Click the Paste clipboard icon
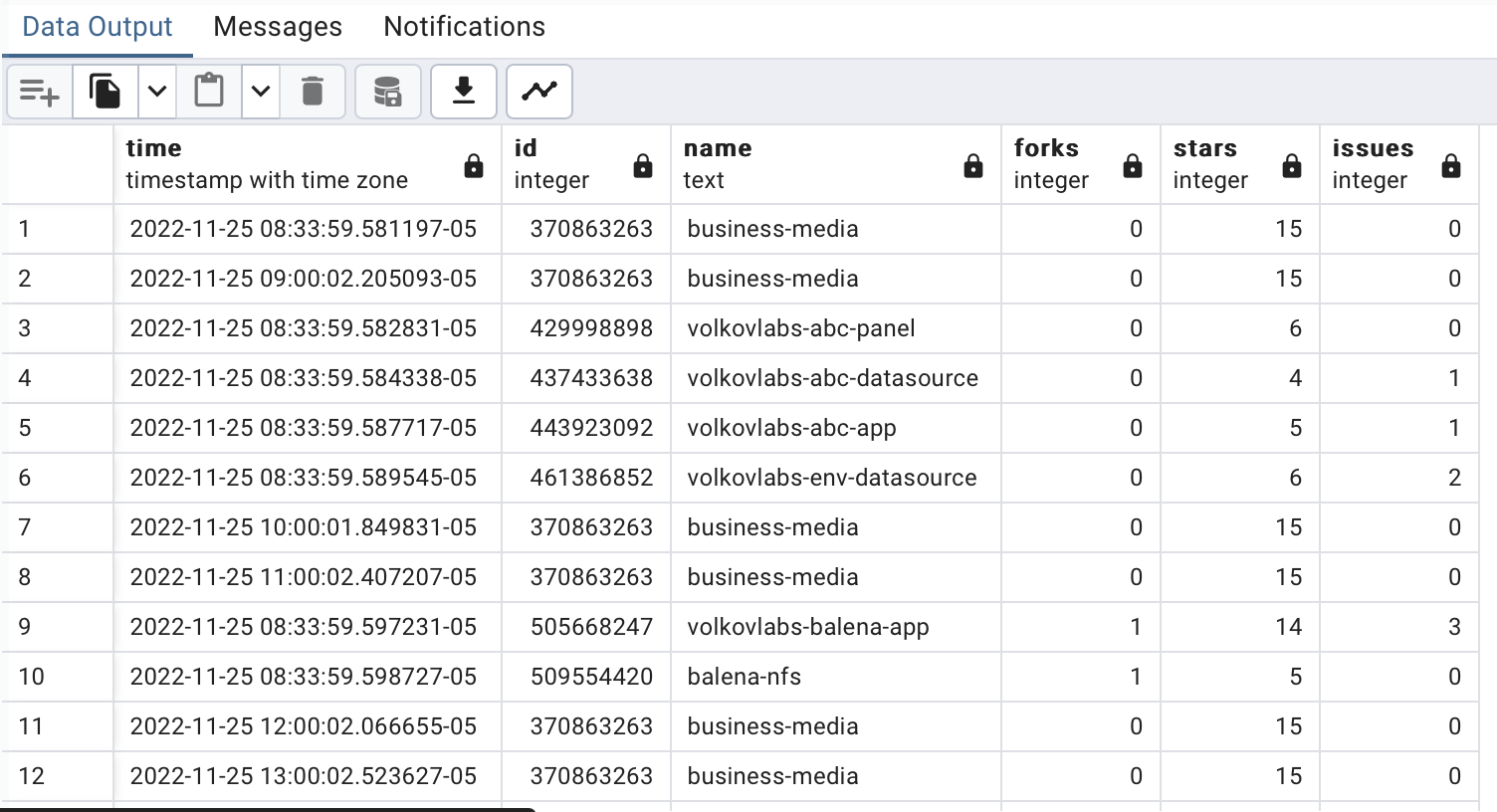Viewport: 1497px width, 812px height. click(209, 92)
